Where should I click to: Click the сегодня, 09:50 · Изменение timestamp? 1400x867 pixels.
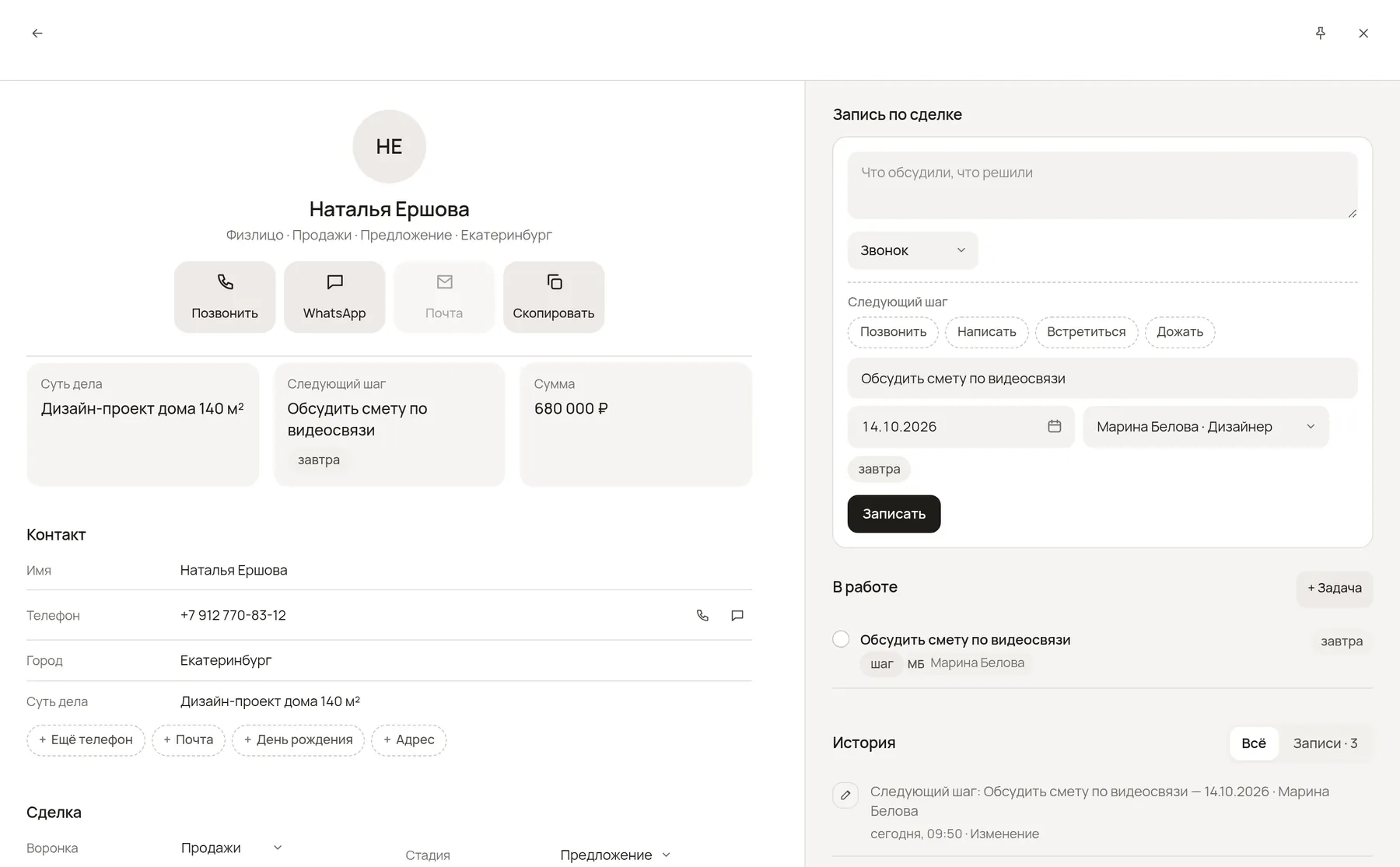[954, 834]
